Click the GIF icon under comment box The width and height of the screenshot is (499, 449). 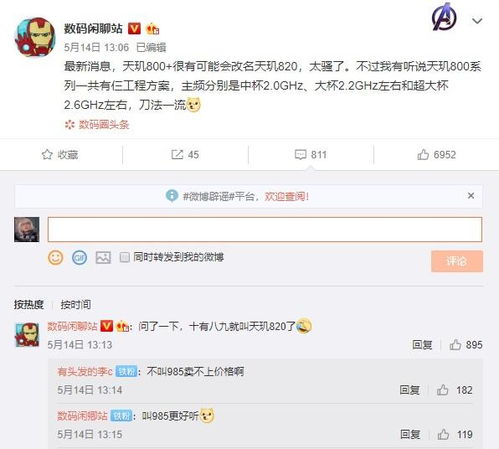(x=79, y=257)
